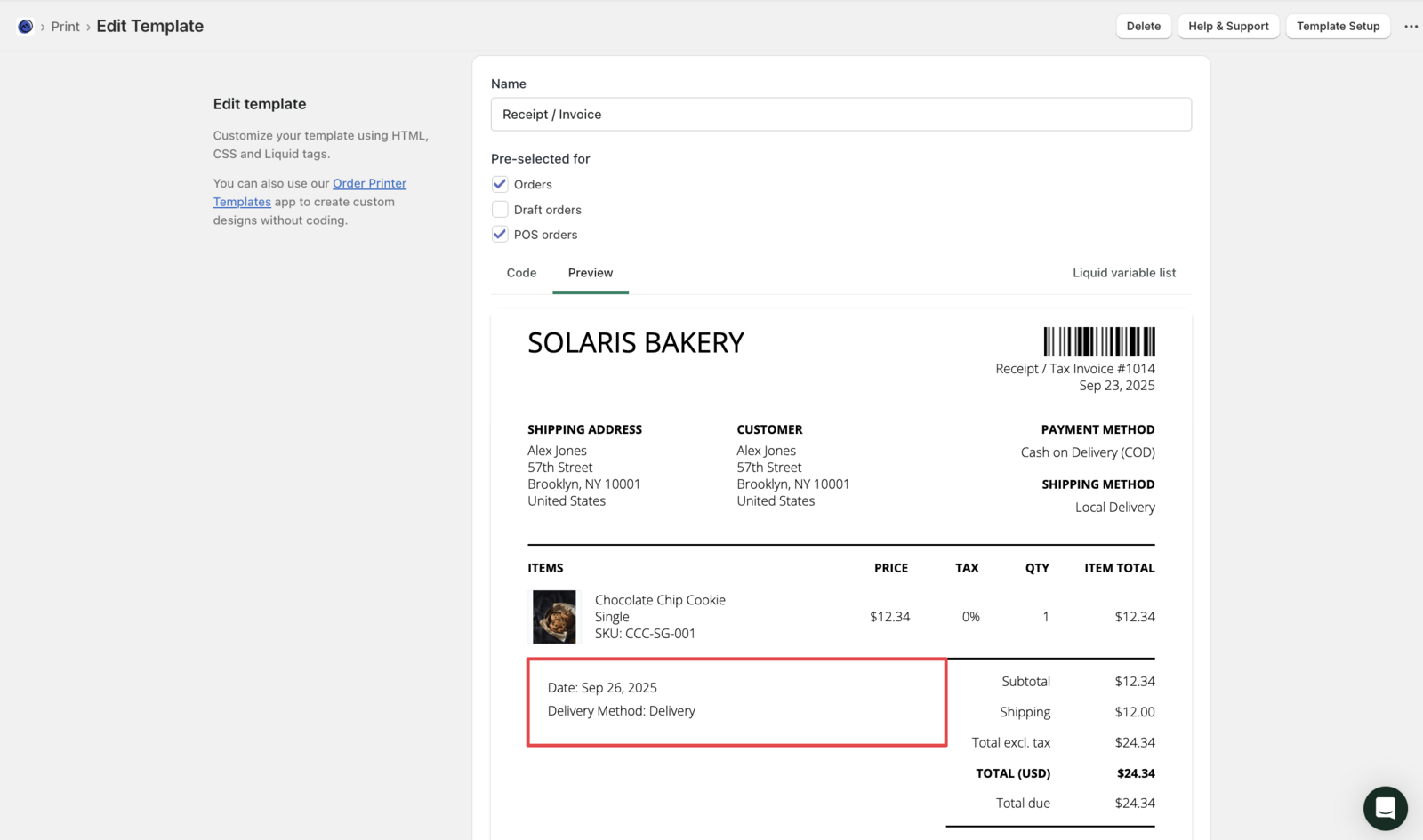The height and width of the screenshot is (840, 1423).
Task: Click the Template Setup button
Action: pos(1338,27)
